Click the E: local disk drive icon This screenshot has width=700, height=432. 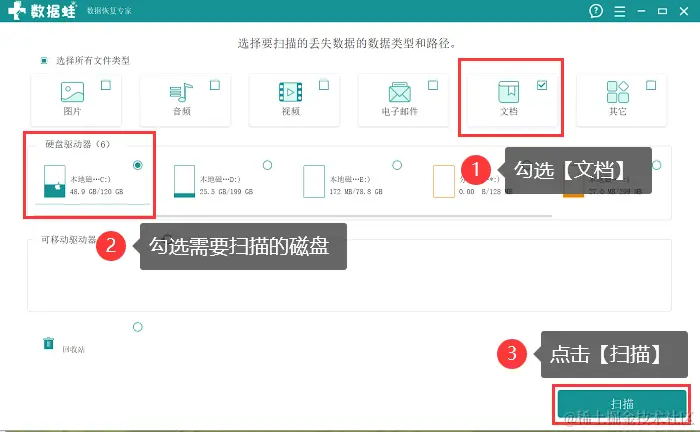click(x=314, y=181)
